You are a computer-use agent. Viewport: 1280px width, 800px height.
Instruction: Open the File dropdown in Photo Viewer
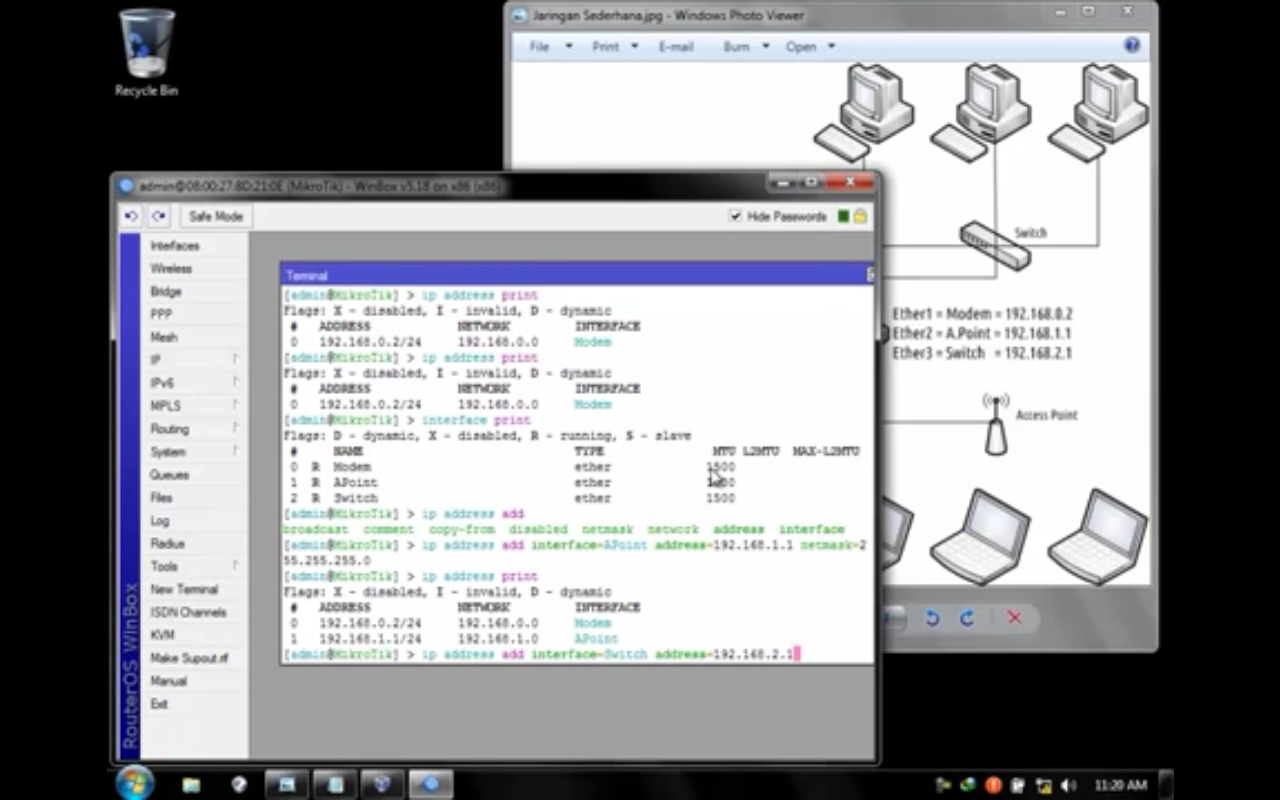pos(551,46)
